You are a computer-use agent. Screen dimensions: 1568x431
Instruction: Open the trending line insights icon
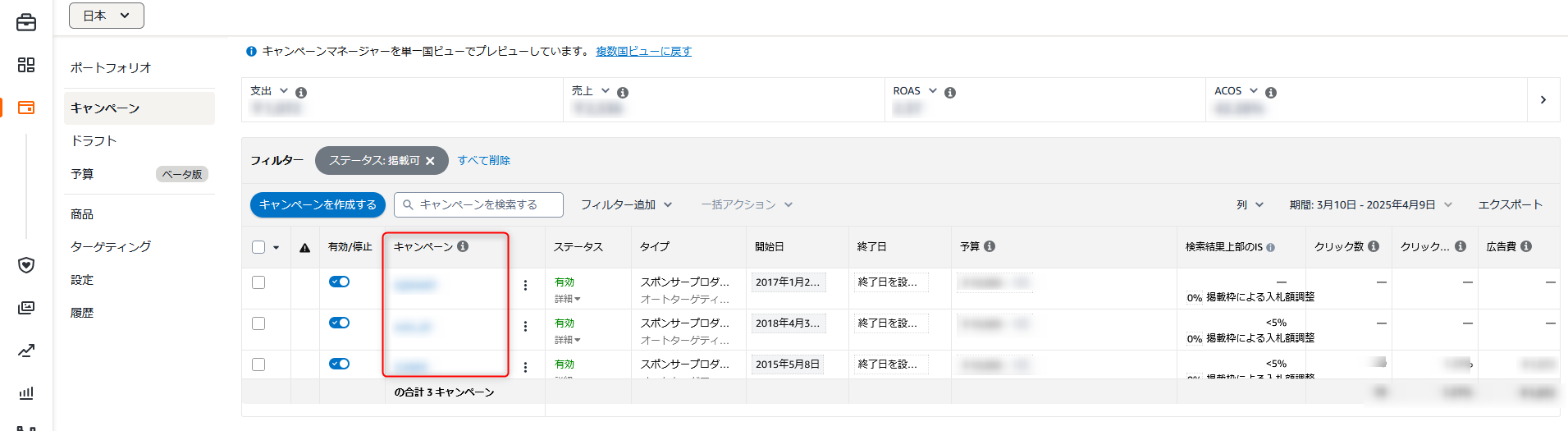(x=26, y=351)
